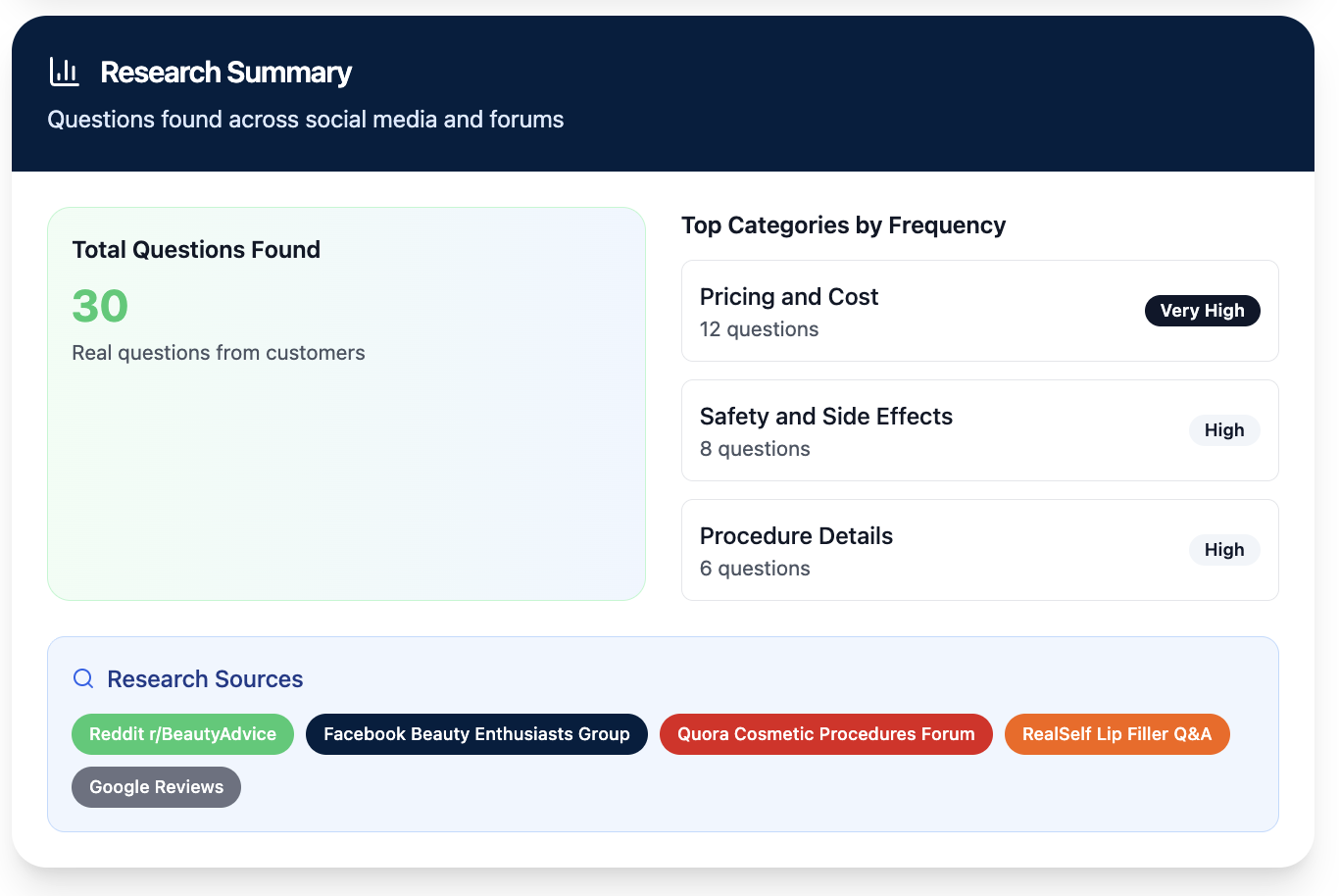1339x896 pixels.
Task: Open the Facebook Beauty Enthusiasts Group source
Action: click(476, 733)
